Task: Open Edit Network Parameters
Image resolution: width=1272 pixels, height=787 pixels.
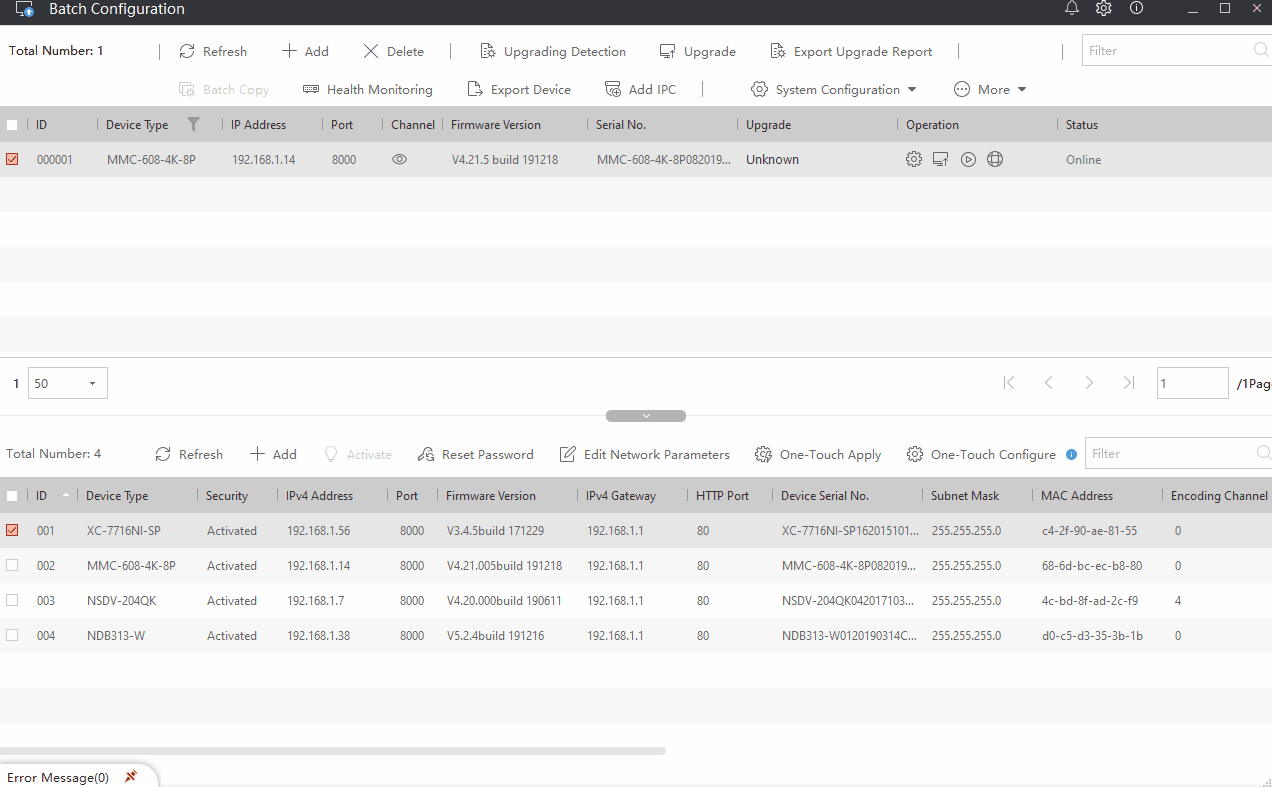Action: coord(645,454)
